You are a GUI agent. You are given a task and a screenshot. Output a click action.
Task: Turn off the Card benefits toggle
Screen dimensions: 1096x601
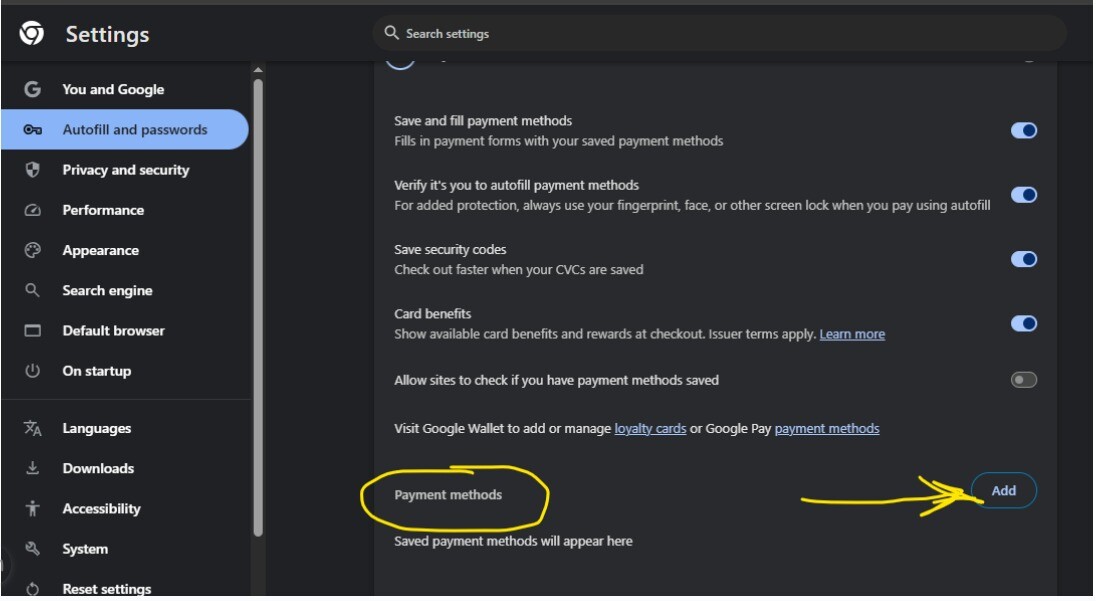pos(1023,324)
